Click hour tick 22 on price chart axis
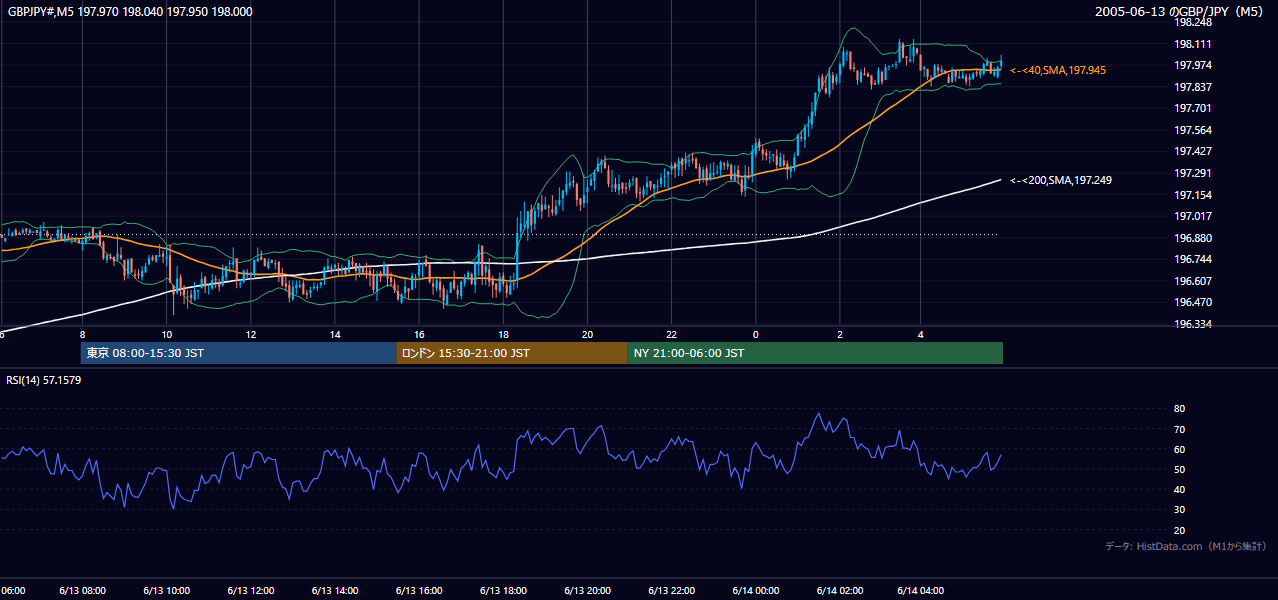The height and width of the screenshot is (600, 1278). [672, 335]
